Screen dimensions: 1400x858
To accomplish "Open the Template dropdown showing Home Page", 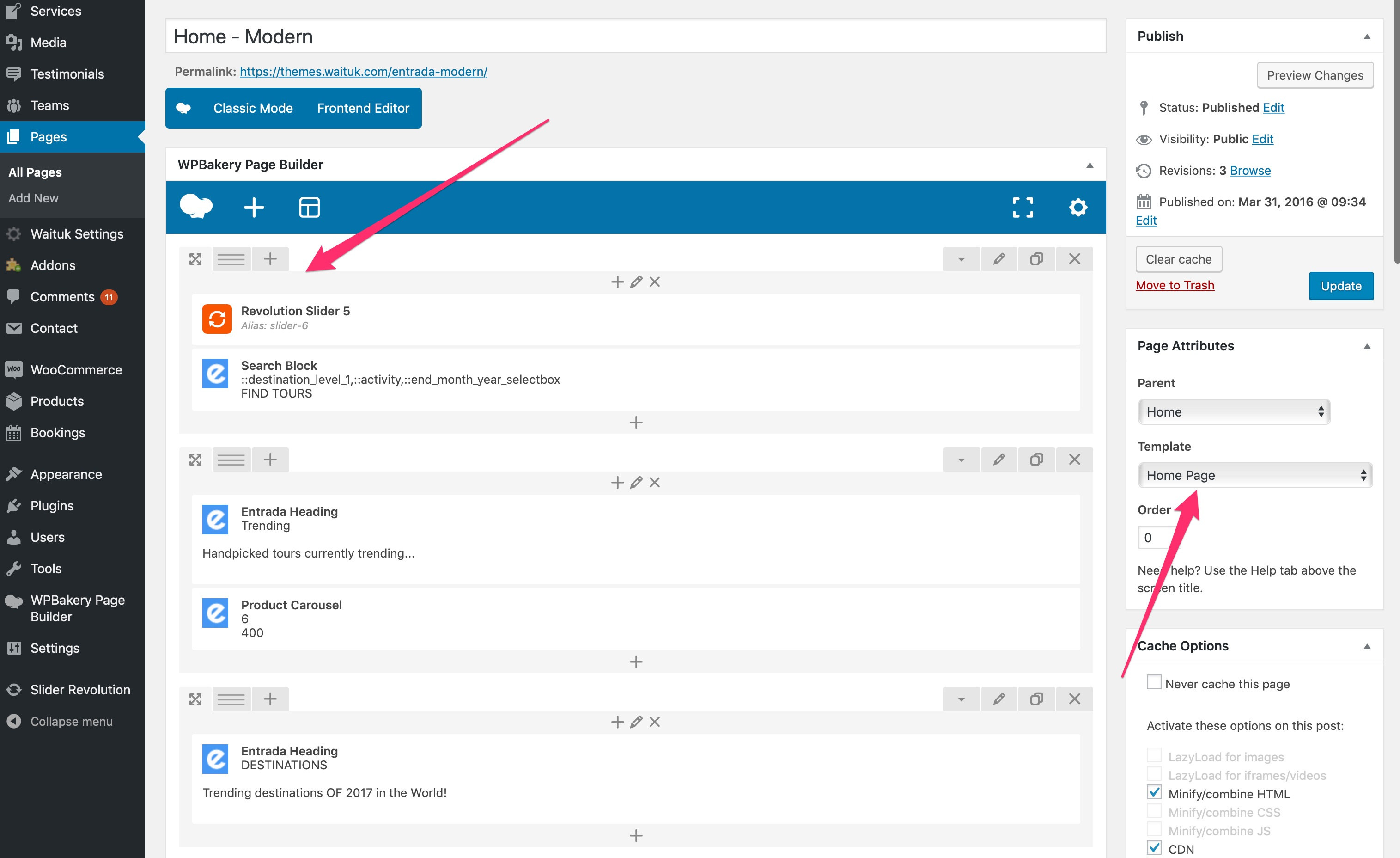I will coord(1255,475).
